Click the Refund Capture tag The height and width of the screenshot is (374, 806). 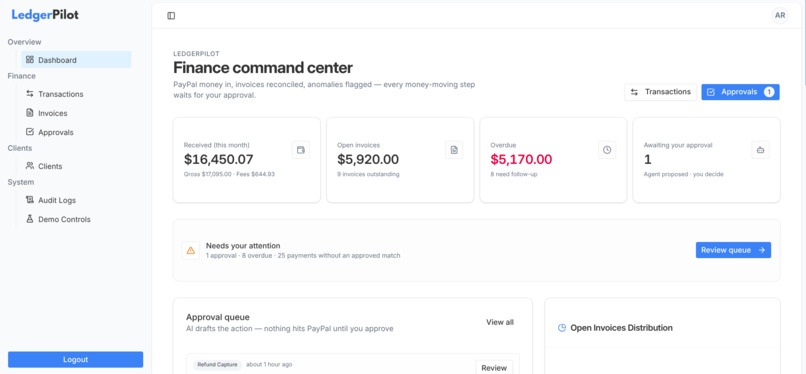(217, 364)
